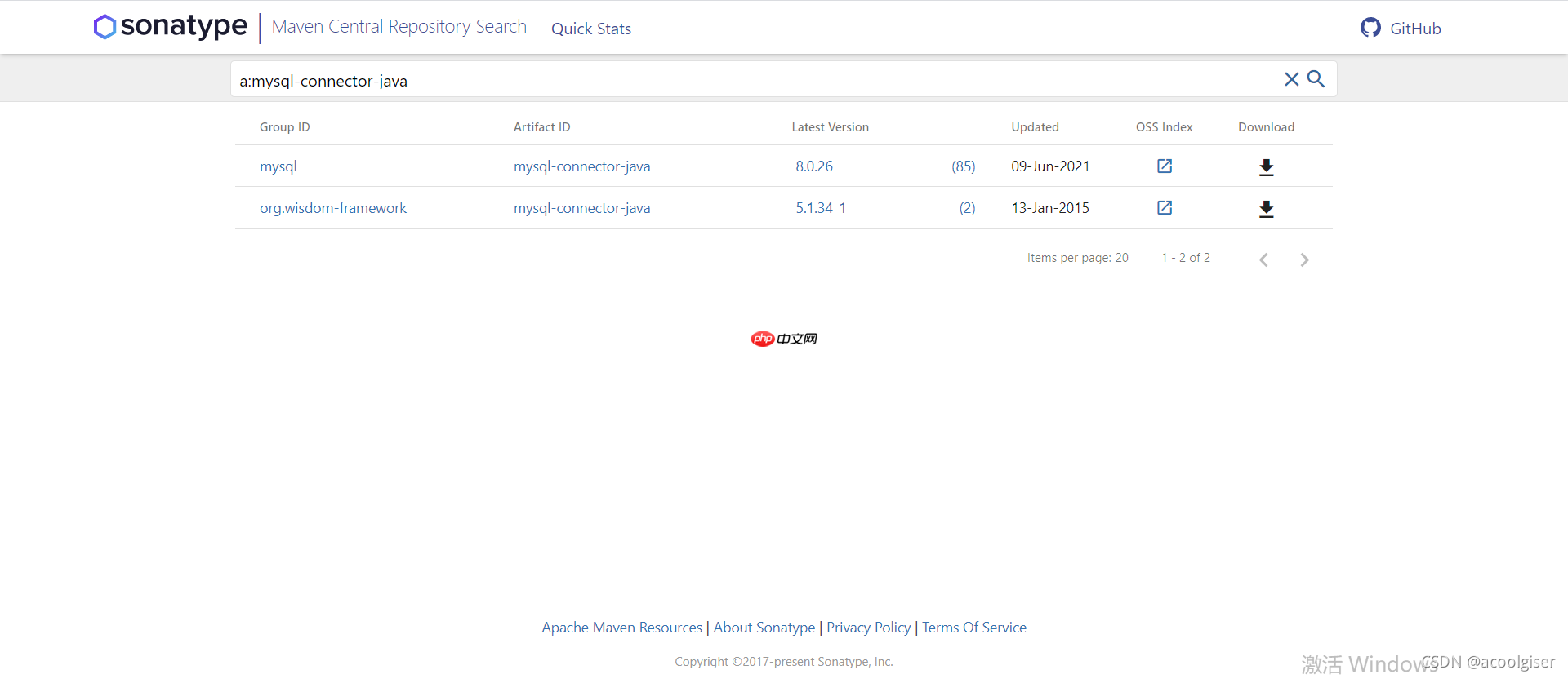The width and height of the screenshot is (1568, 679).
Task: Open the Privacy Policy footer link
Action: click(868, 628)
